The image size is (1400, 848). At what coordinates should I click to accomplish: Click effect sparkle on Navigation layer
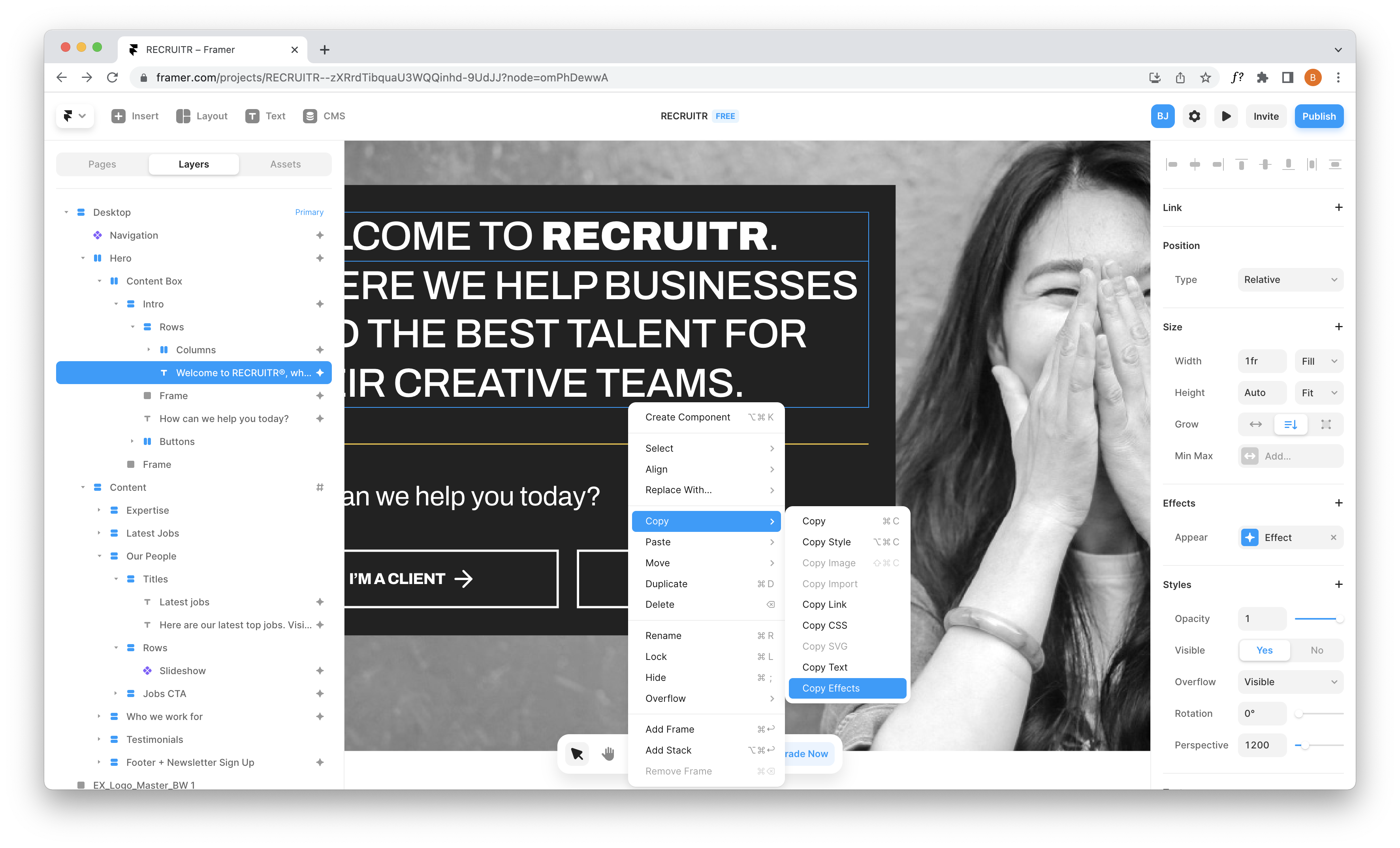click(x=320, y=235)
